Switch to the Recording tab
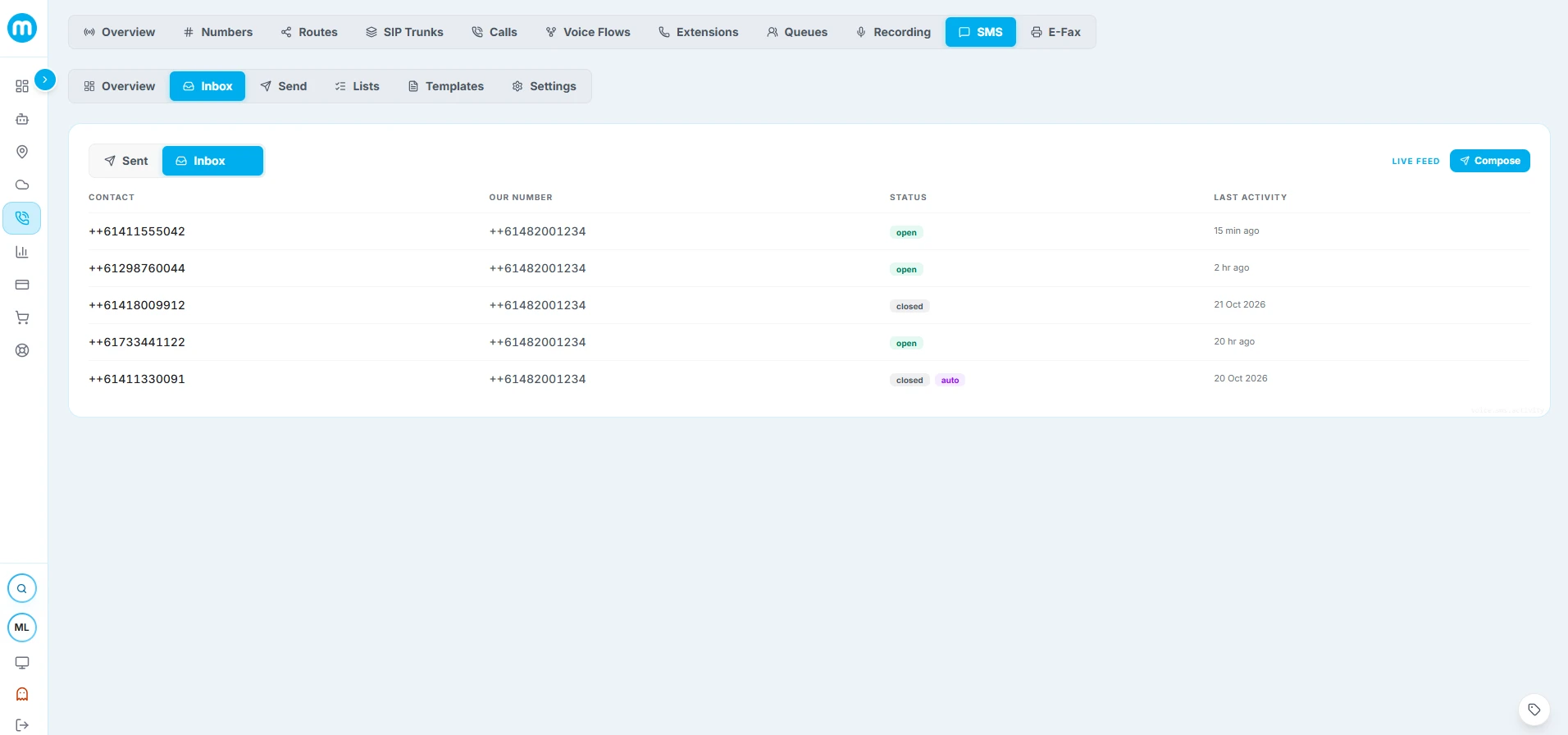The height and width of the screenshot is (735, 1568). (x=893, y=32)
